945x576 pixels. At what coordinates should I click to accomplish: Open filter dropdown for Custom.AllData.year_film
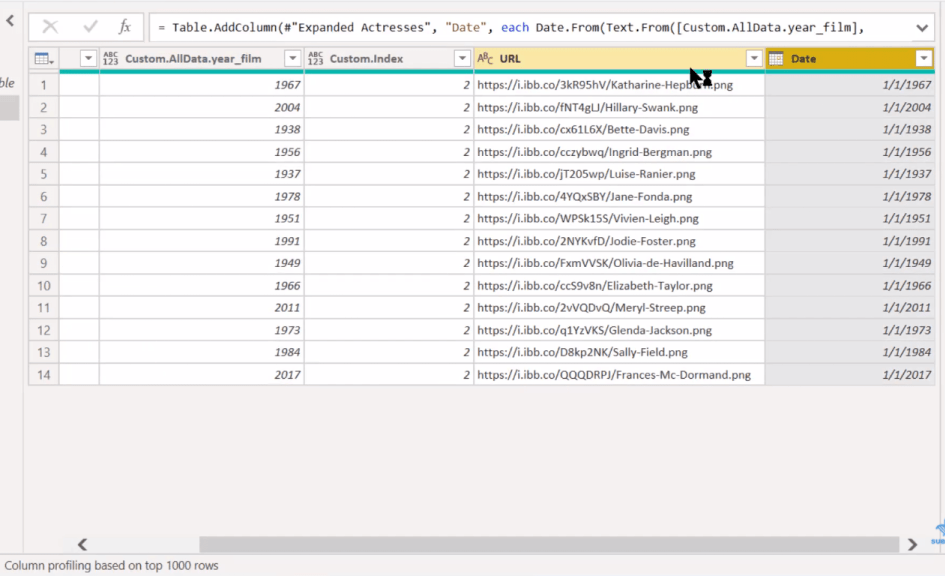click(x=293, y=58)
